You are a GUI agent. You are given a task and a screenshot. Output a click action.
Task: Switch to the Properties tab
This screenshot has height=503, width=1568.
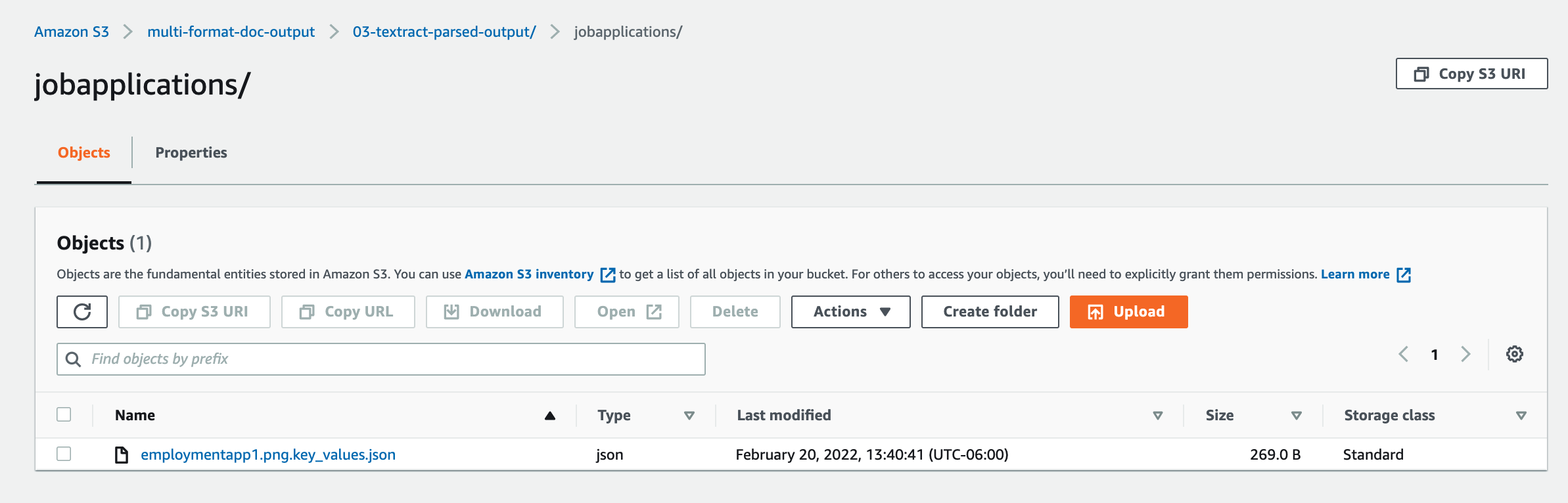[191, 153]
